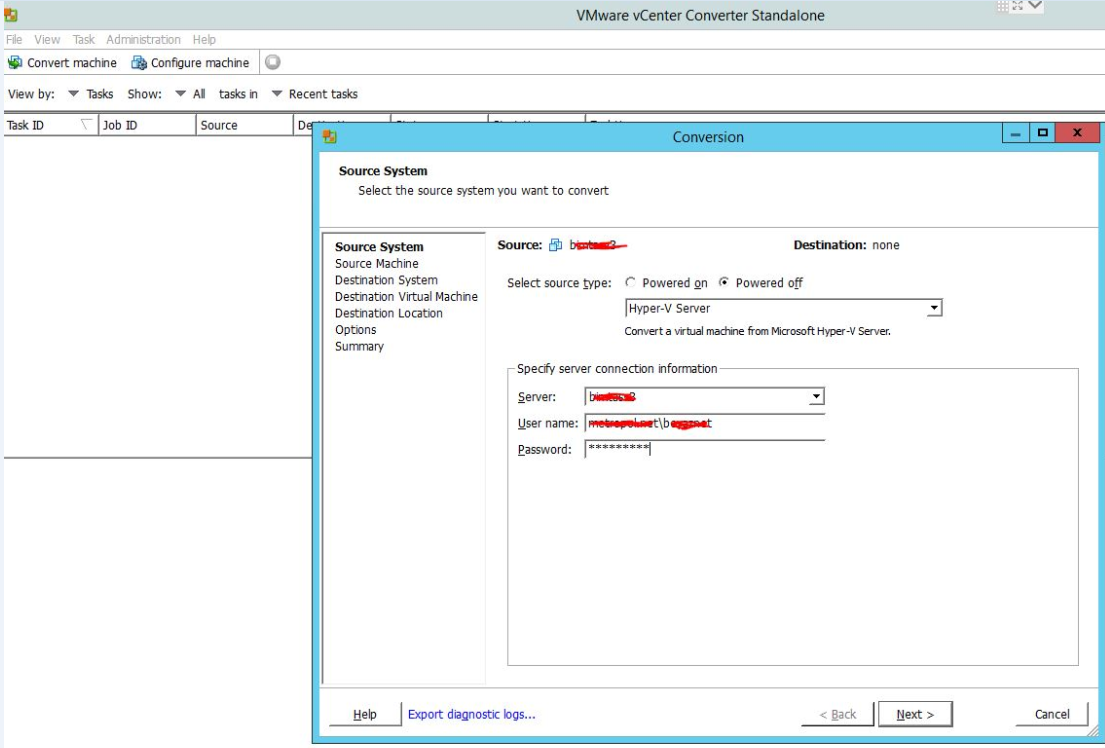Screen dimensions: 1105x748
Task: Open the View menu
Action: pos(47,39)
